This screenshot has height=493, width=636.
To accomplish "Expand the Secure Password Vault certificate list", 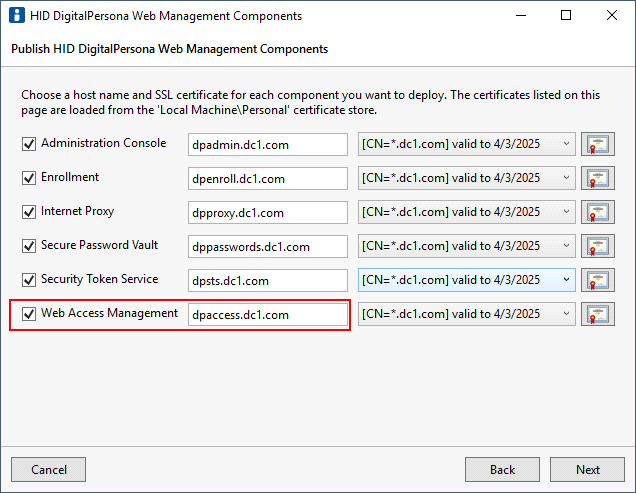I will tap(466, 246).
